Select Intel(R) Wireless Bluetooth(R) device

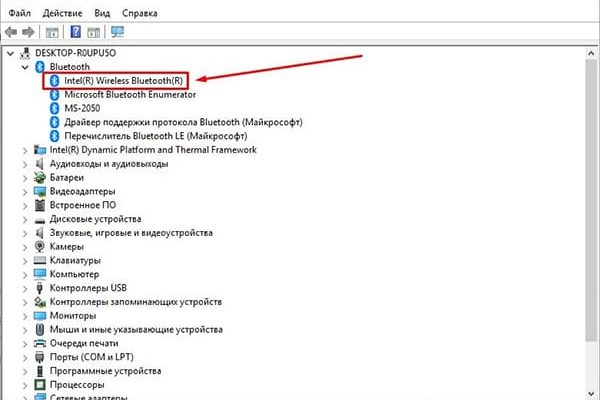124,81
